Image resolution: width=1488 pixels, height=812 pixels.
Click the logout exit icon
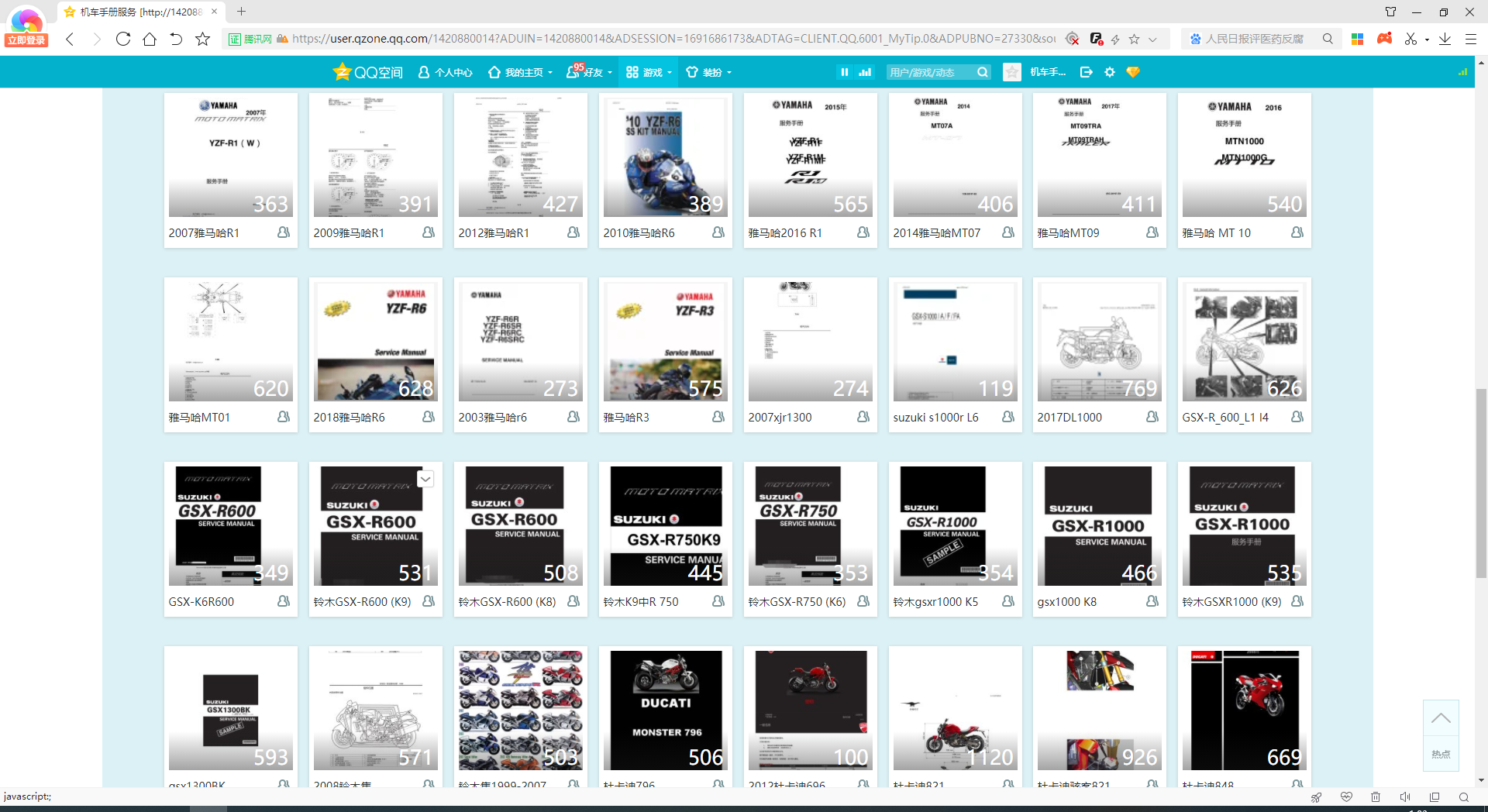(x=1087, y=72)
